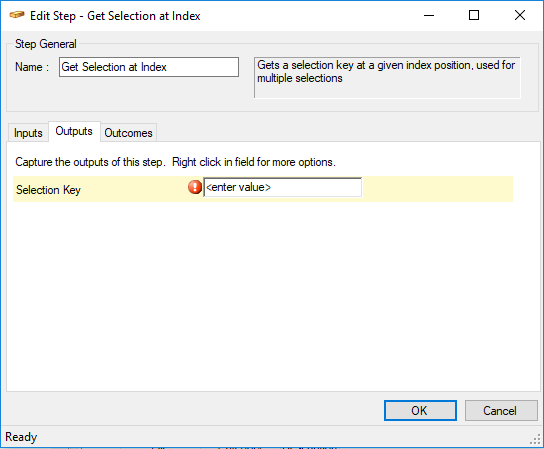
Task: Click the Selection Key enter value field
Action: (282, 187)
